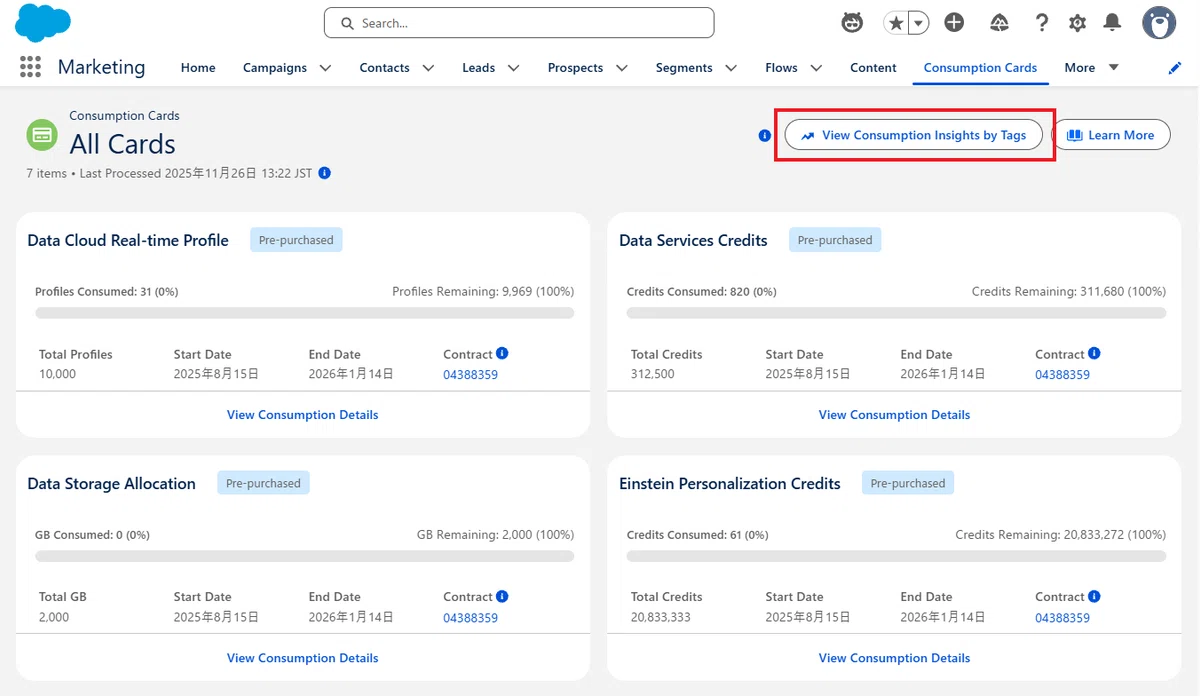
Task: Click the Einstein Personalization Credits progress bar
Action: point(896,556)
